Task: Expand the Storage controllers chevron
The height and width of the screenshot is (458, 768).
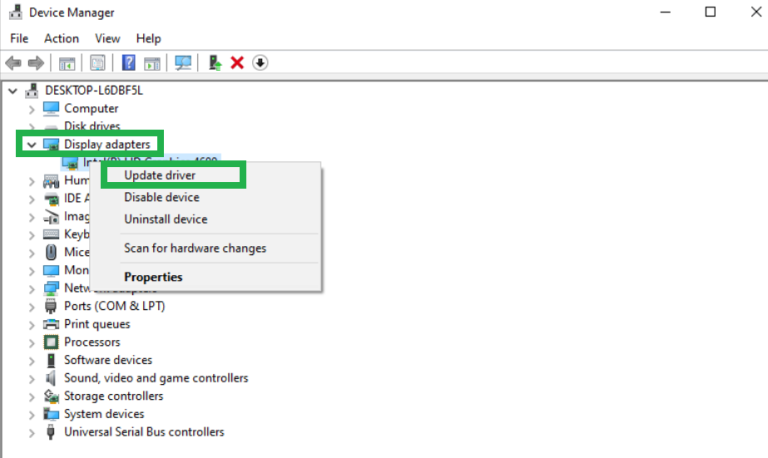Action: coord(32,397)
